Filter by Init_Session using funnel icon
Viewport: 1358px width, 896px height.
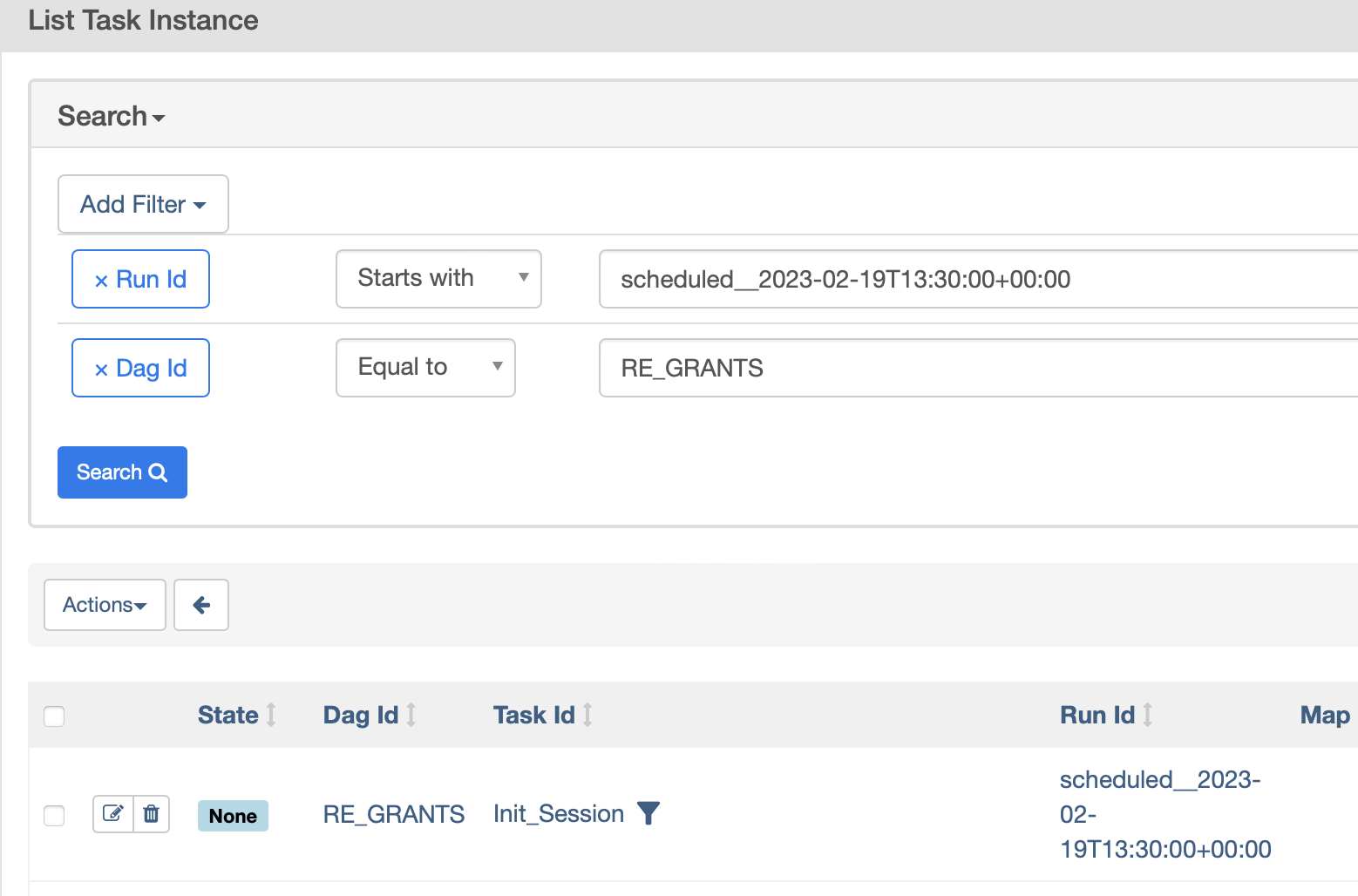tap(648, 813)
